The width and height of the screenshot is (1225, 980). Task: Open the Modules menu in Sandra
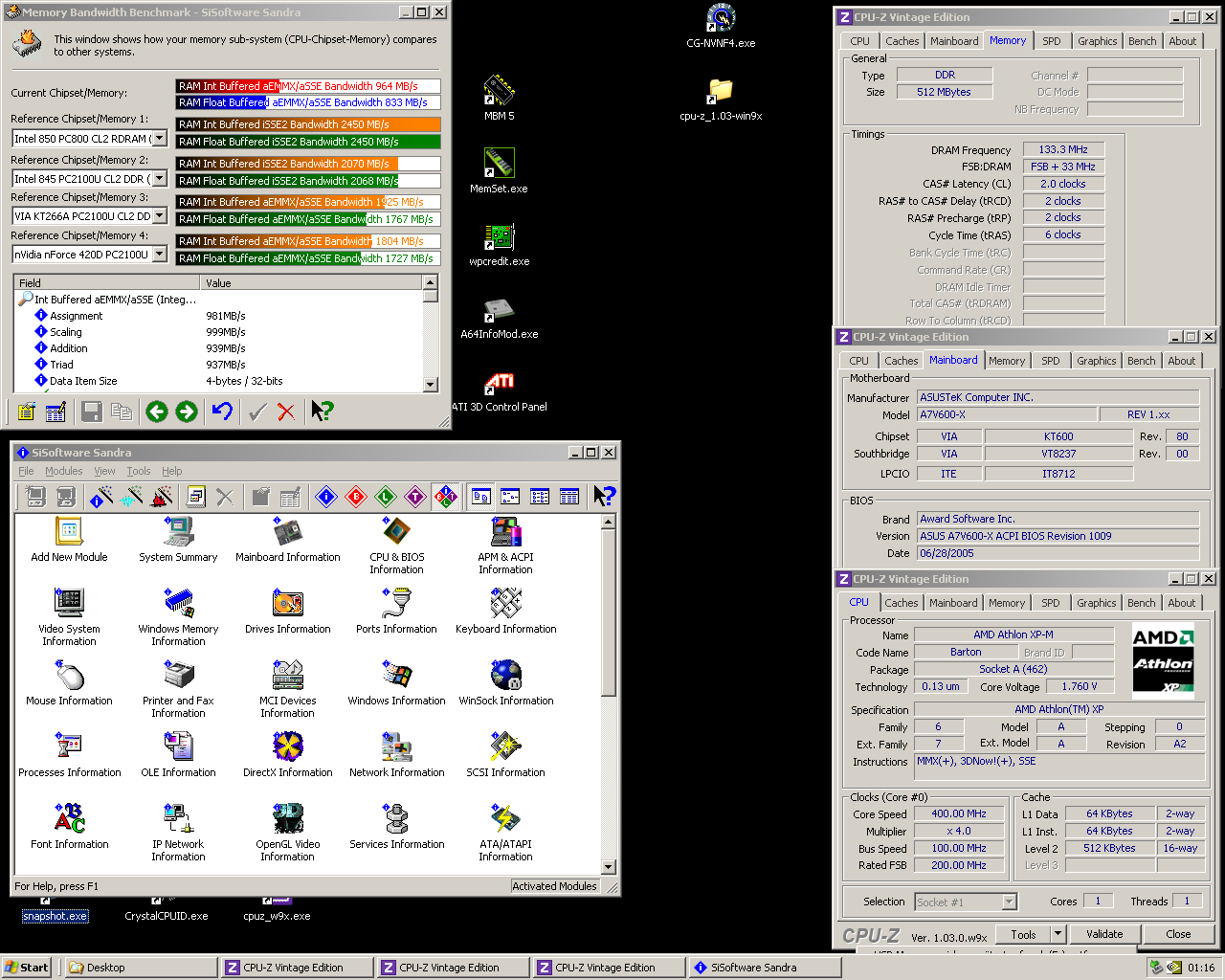pos(64,471)
